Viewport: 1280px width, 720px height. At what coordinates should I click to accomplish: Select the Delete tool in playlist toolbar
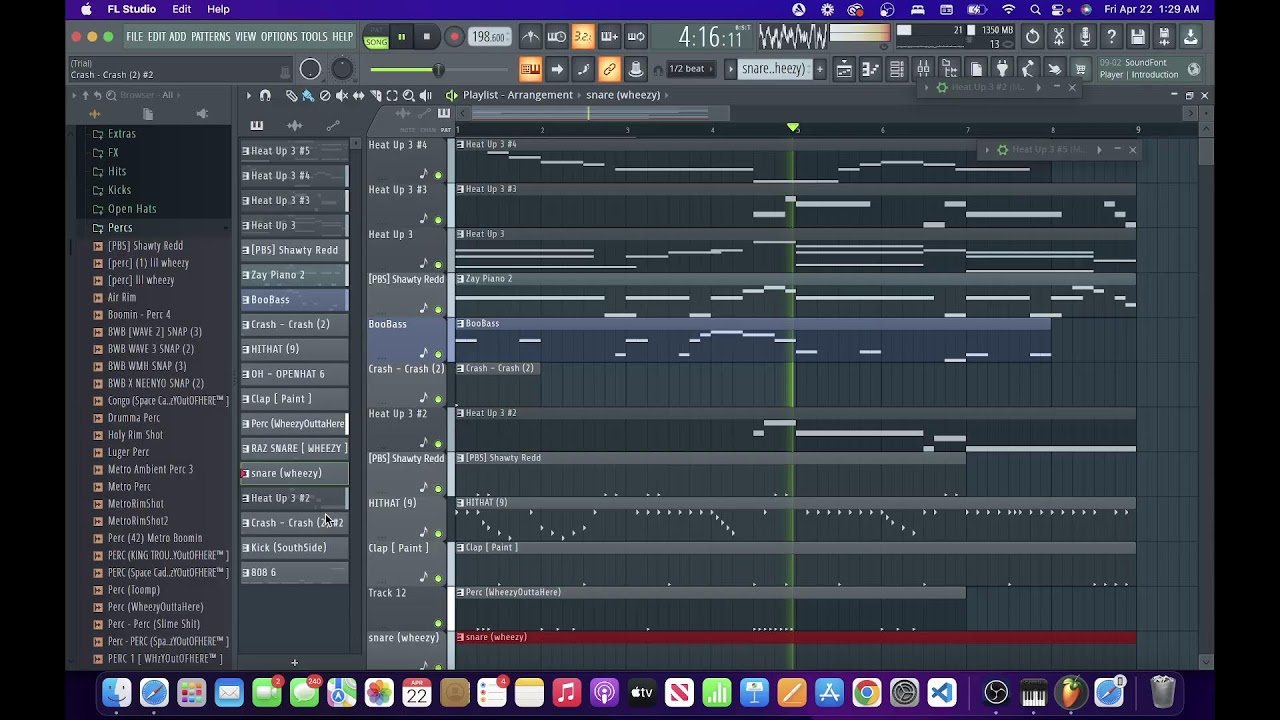[x=325, y=95]
